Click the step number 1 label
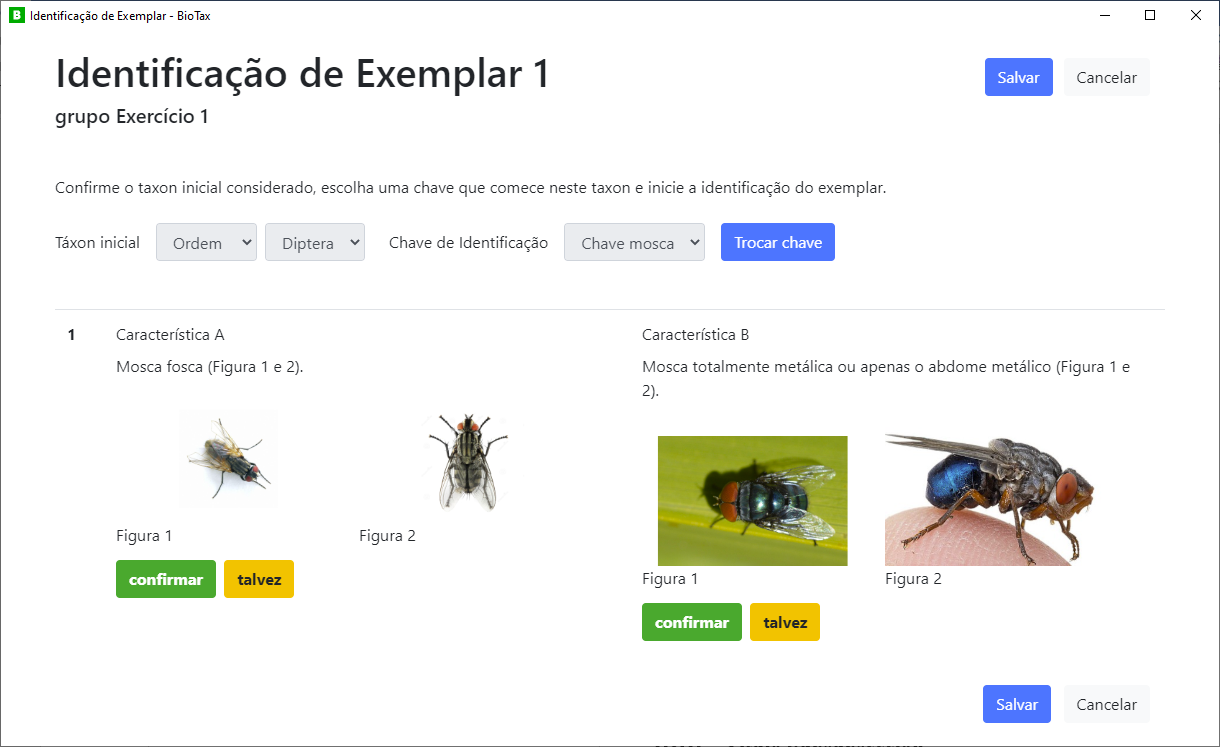Screen dimensions: 1220x747 (71, 335)
